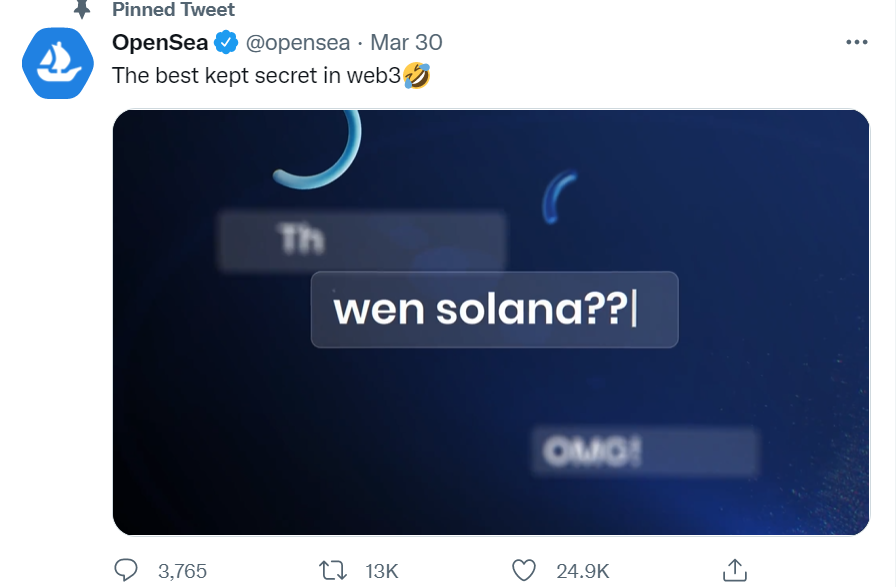This screenshot has width=896, height=587.
Task: Open the three-dot more options menu
Action: coord(857,42)
